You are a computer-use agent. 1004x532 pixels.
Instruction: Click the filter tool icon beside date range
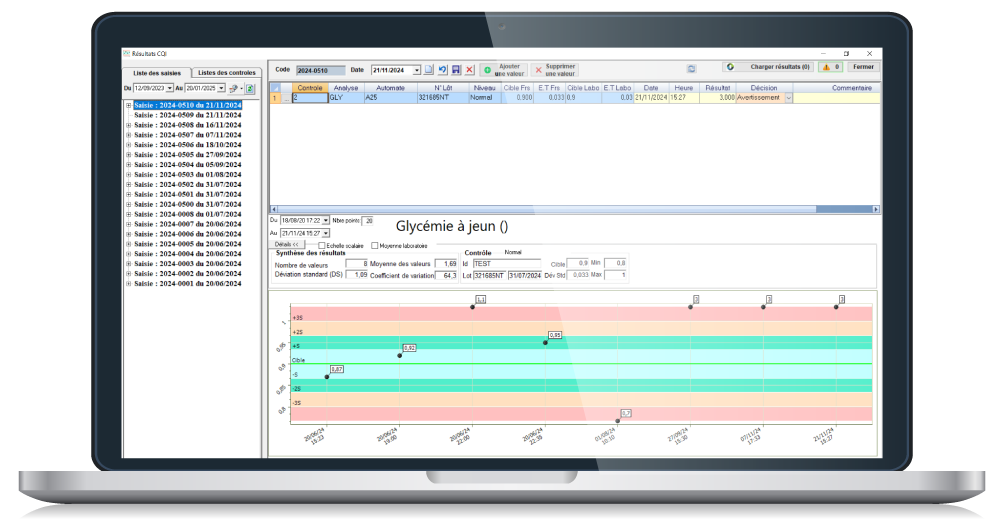click(234, 89)
